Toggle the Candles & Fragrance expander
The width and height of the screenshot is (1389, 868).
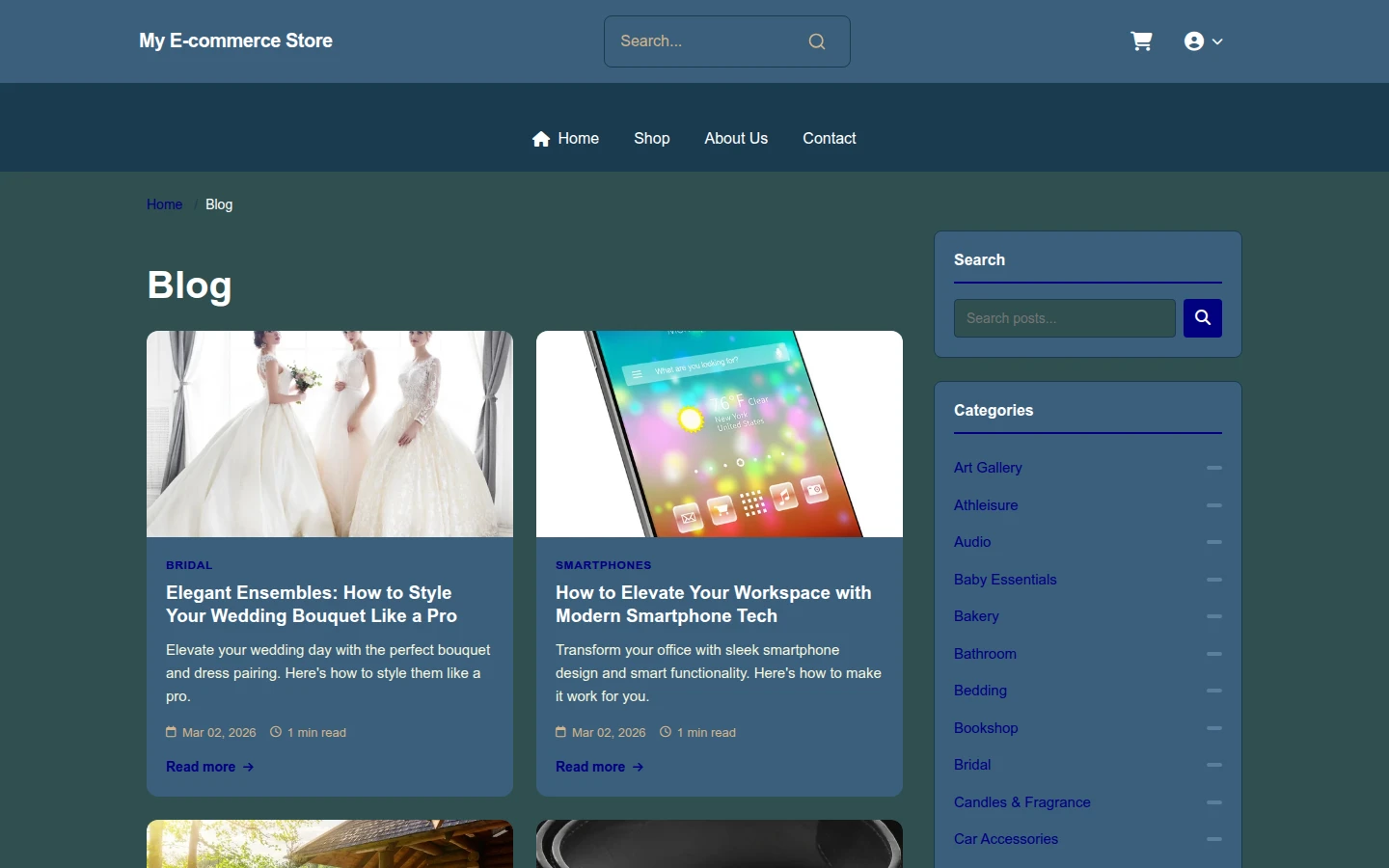pos(1214,802)
